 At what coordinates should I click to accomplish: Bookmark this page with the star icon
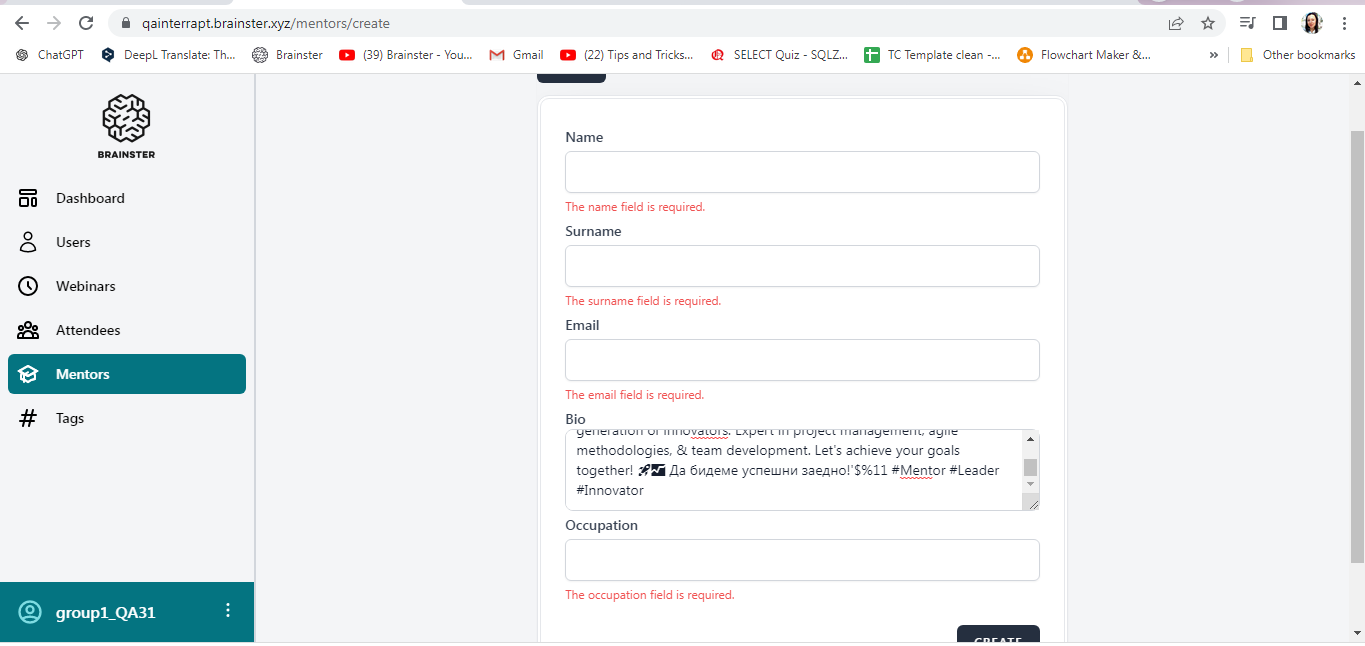(x=1208, y=23)
